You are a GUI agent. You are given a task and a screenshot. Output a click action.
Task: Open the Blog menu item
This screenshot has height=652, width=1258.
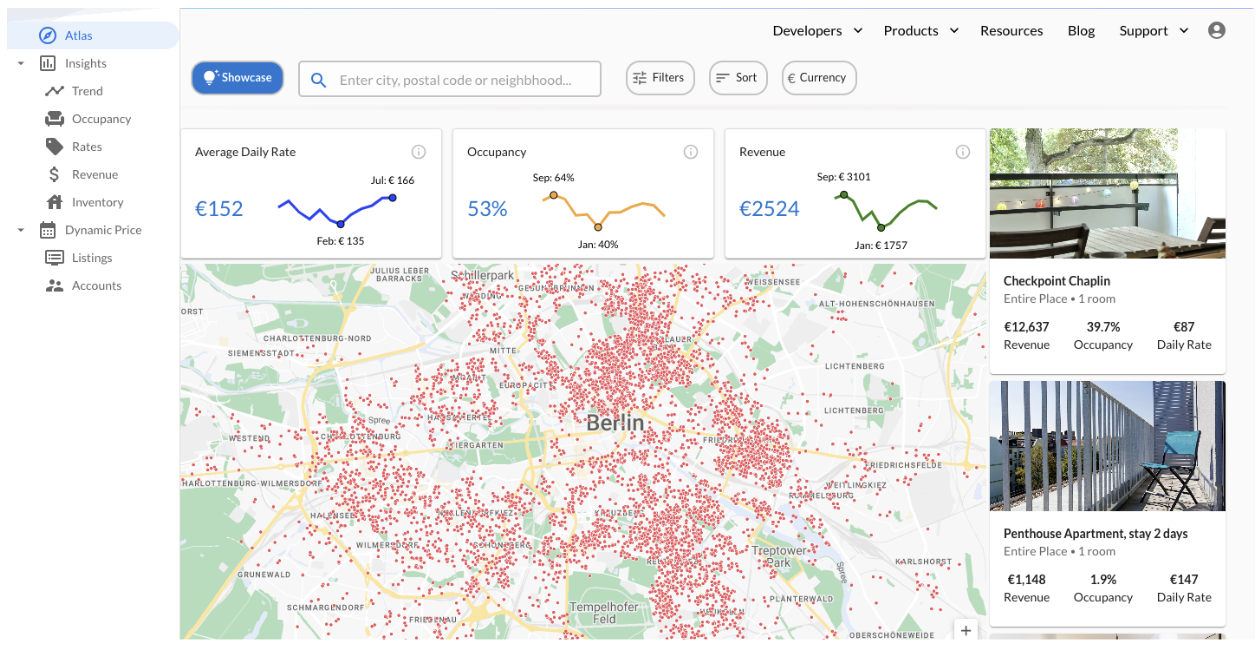tap(1081, 31)
